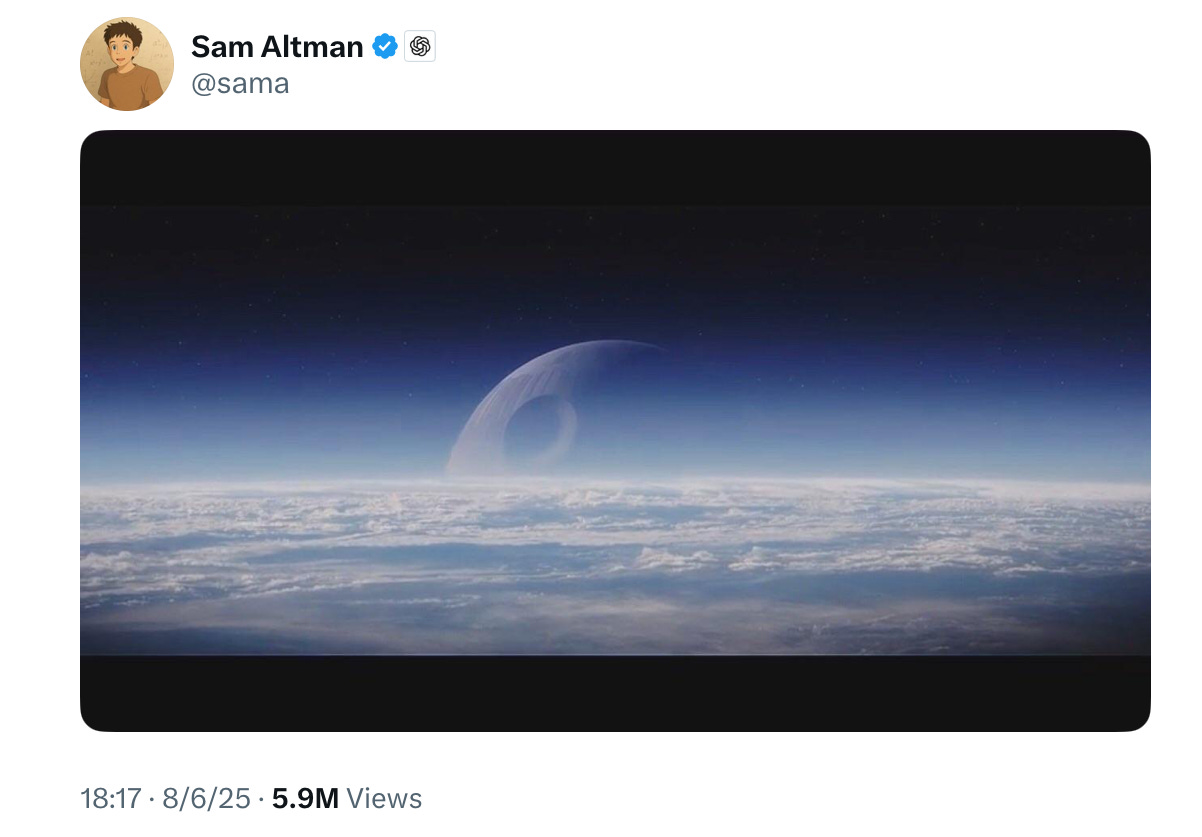The image size is (1202, 837).
Task: Click Sam Altman's profile avatar
Action: [127, 64]
